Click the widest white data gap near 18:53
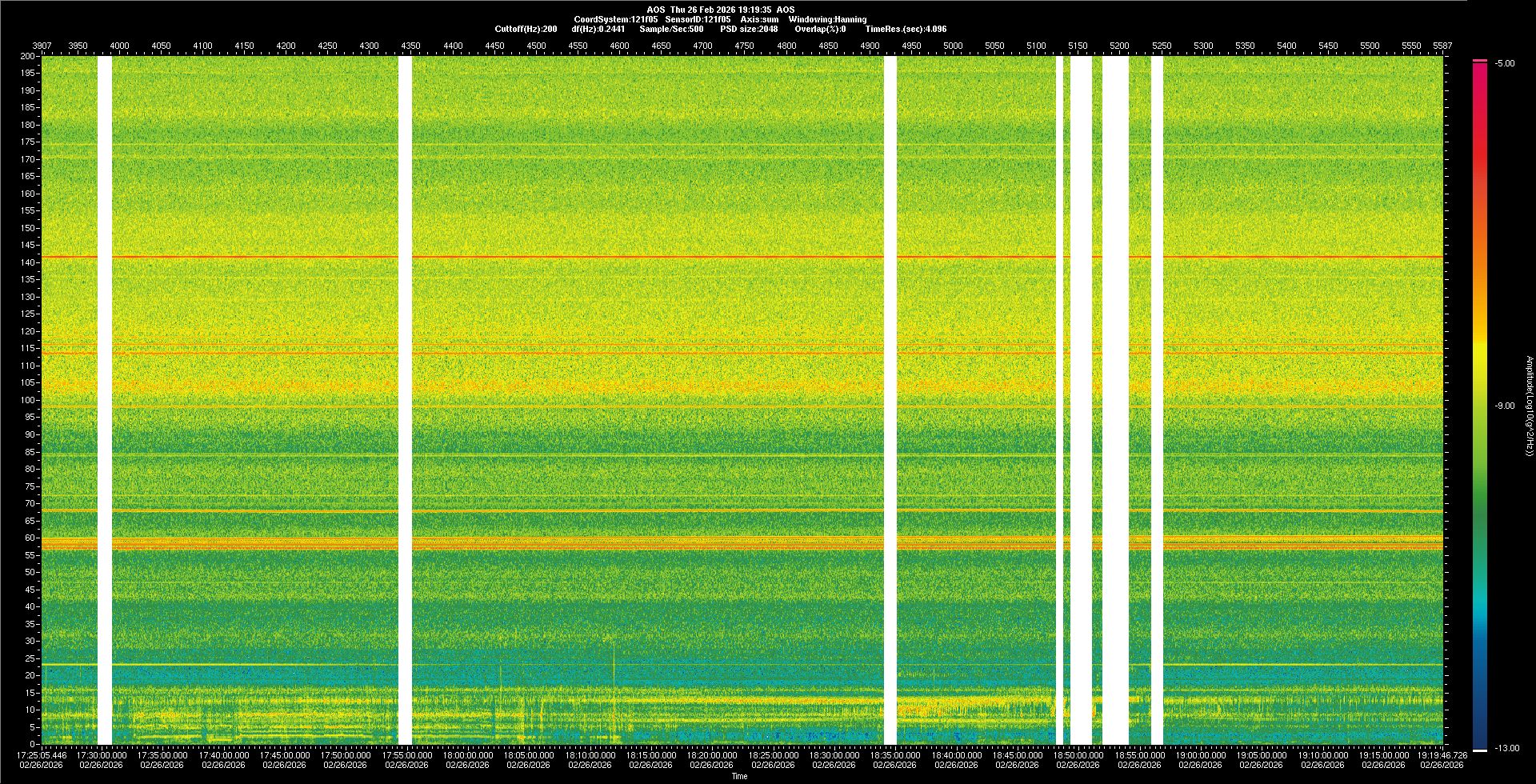 1115,400
